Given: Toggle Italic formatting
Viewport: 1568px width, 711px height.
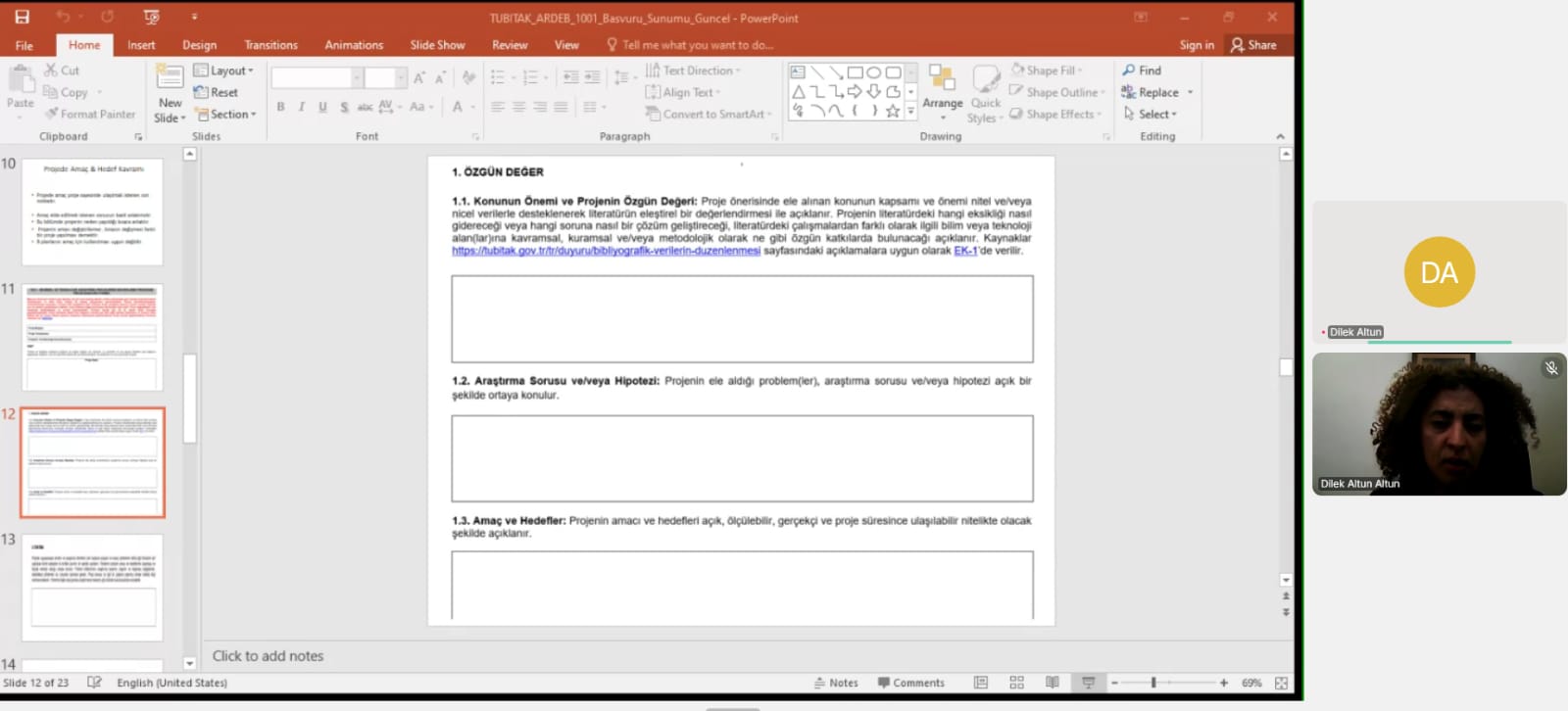Looking at the screenshot, I should (x=301, y=107).
